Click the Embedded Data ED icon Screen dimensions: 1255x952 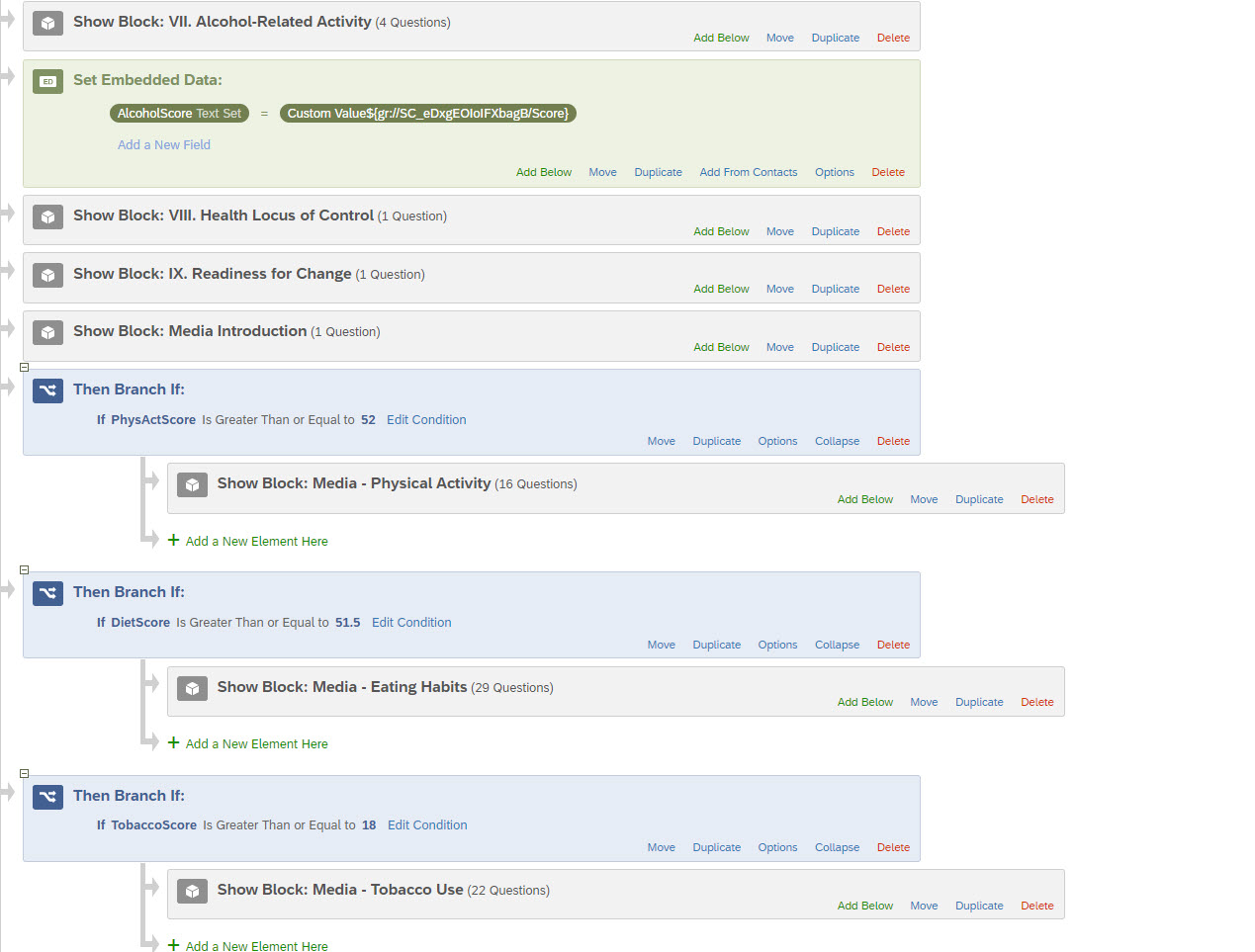tap(47, 81)
